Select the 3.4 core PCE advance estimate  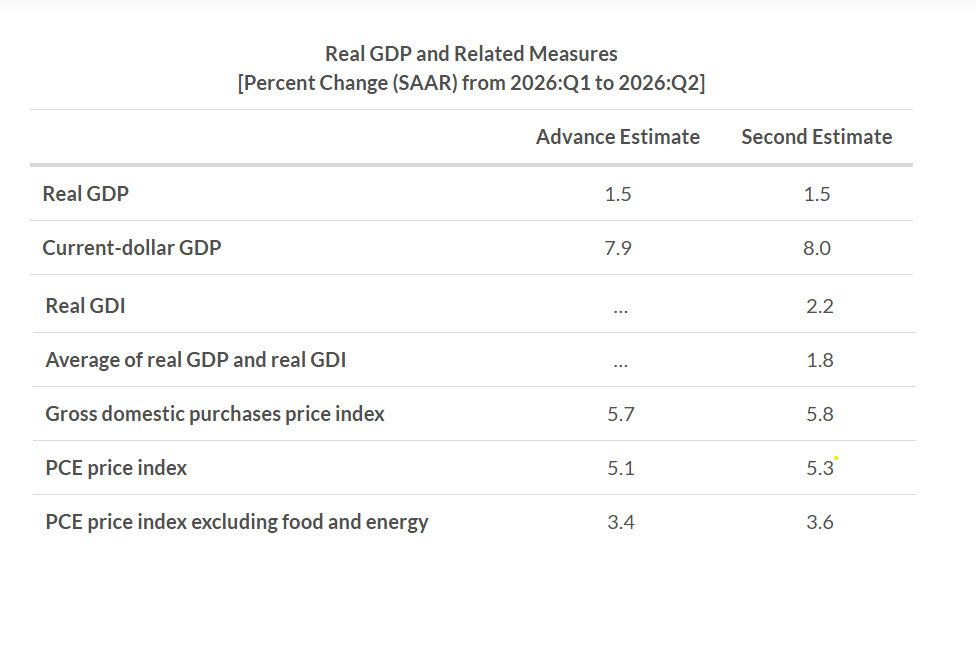point(621,522)
